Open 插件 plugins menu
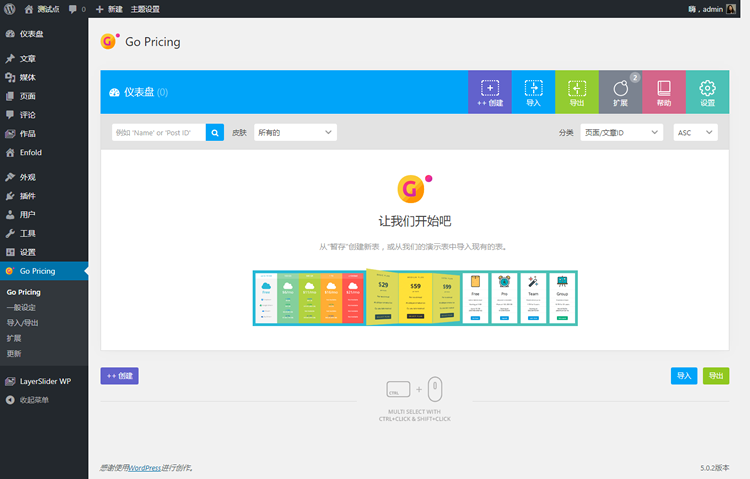 pos(44,196)
